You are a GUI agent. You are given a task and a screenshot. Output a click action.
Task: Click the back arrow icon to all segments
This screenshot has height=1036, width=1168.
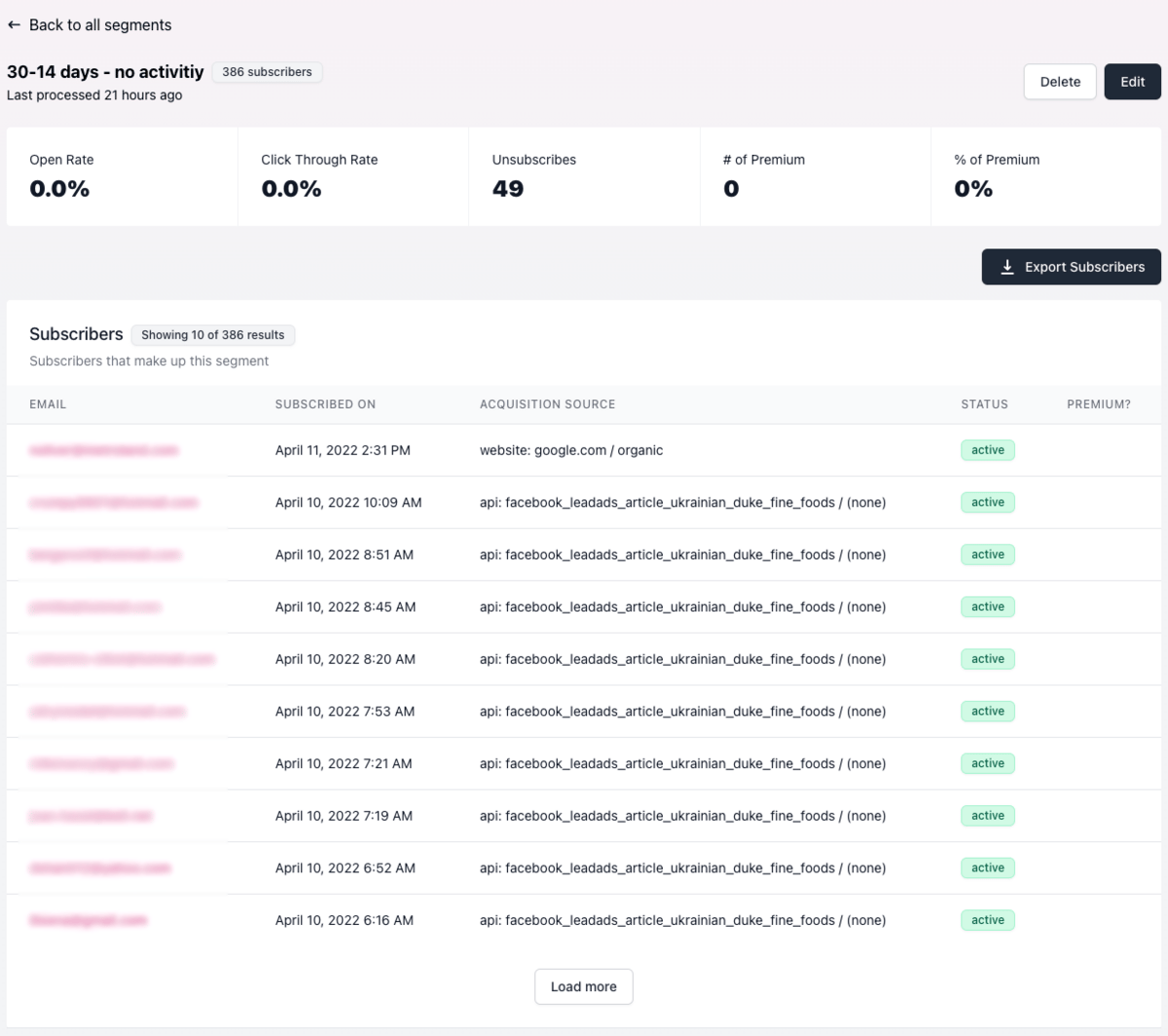[14, 25]
